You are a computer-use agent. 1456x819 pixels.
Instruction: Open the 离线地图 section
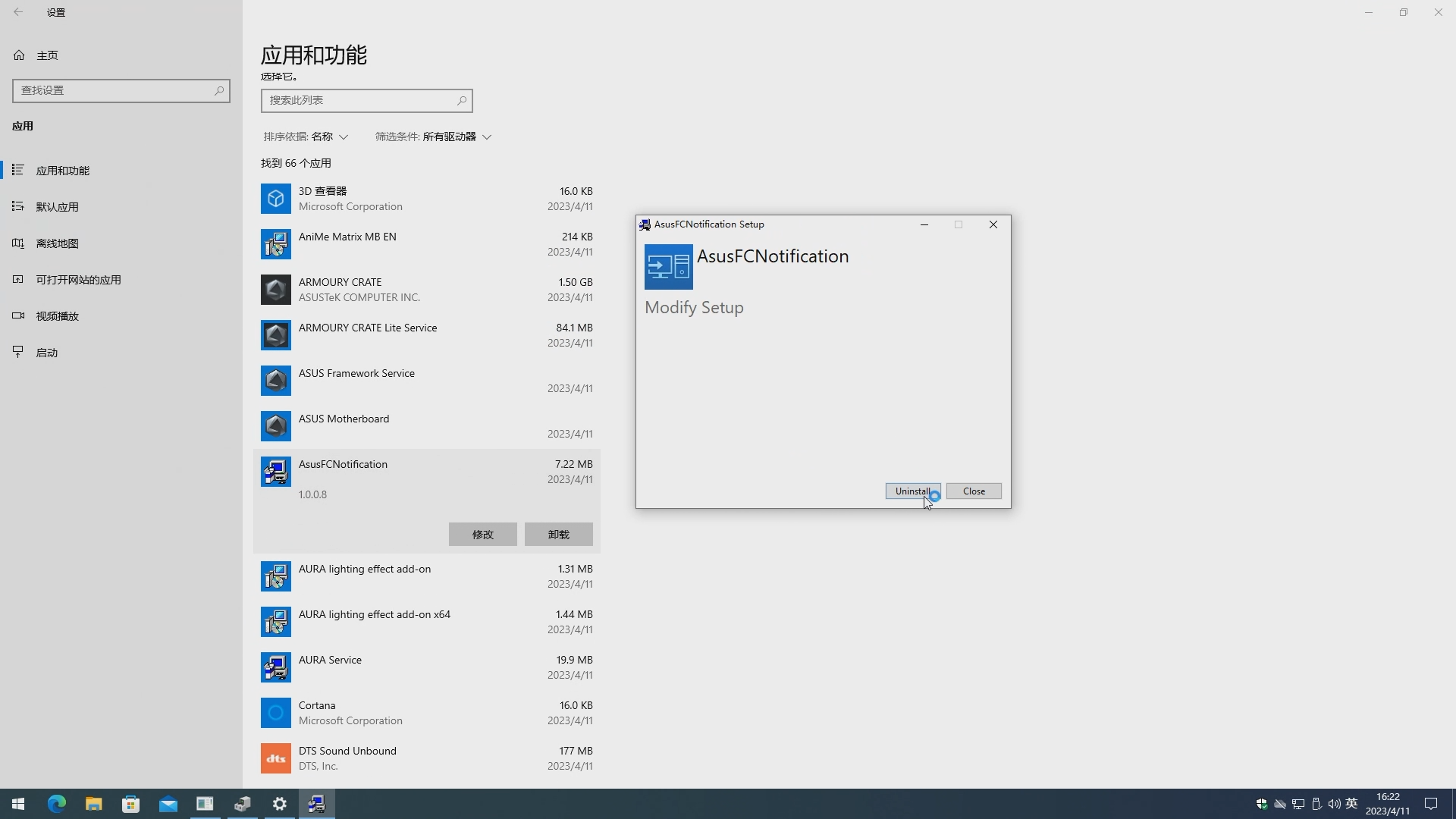(57, 243)
